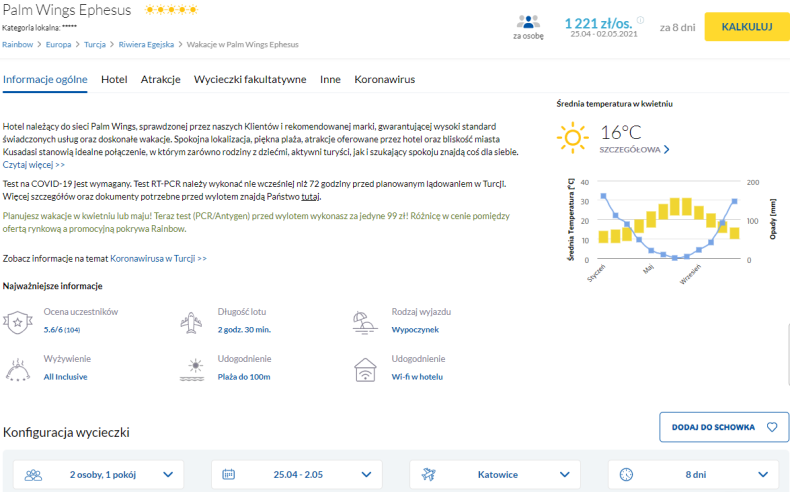790x492 pixels.
Task: Click the 'za 8 dni' text
Action: click(677, 27)
